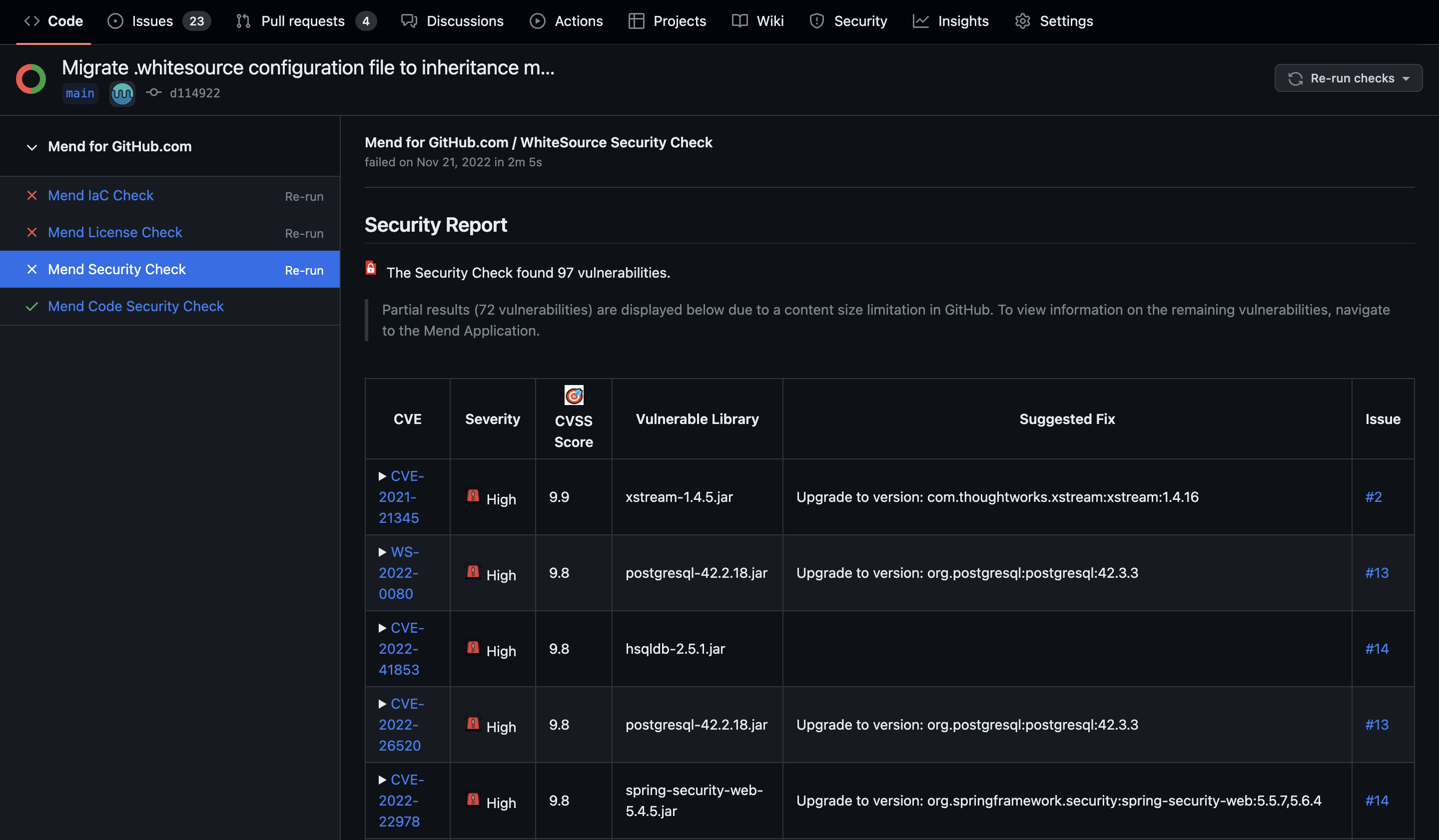Open the Mend License Check item

point(115,232)
